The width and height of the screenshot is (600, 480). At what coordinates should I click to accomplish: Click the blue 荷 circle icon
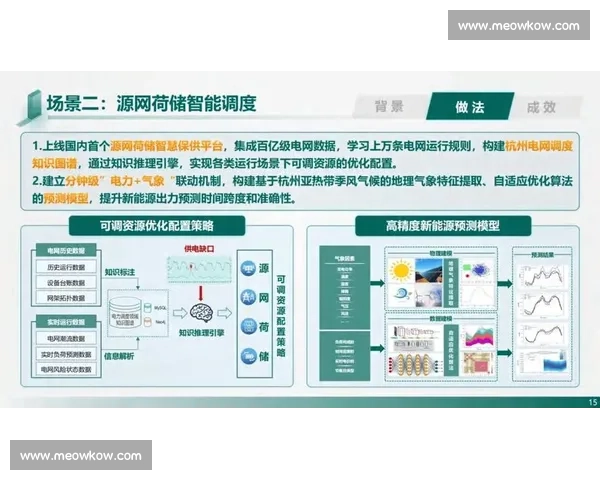(248, 327)
